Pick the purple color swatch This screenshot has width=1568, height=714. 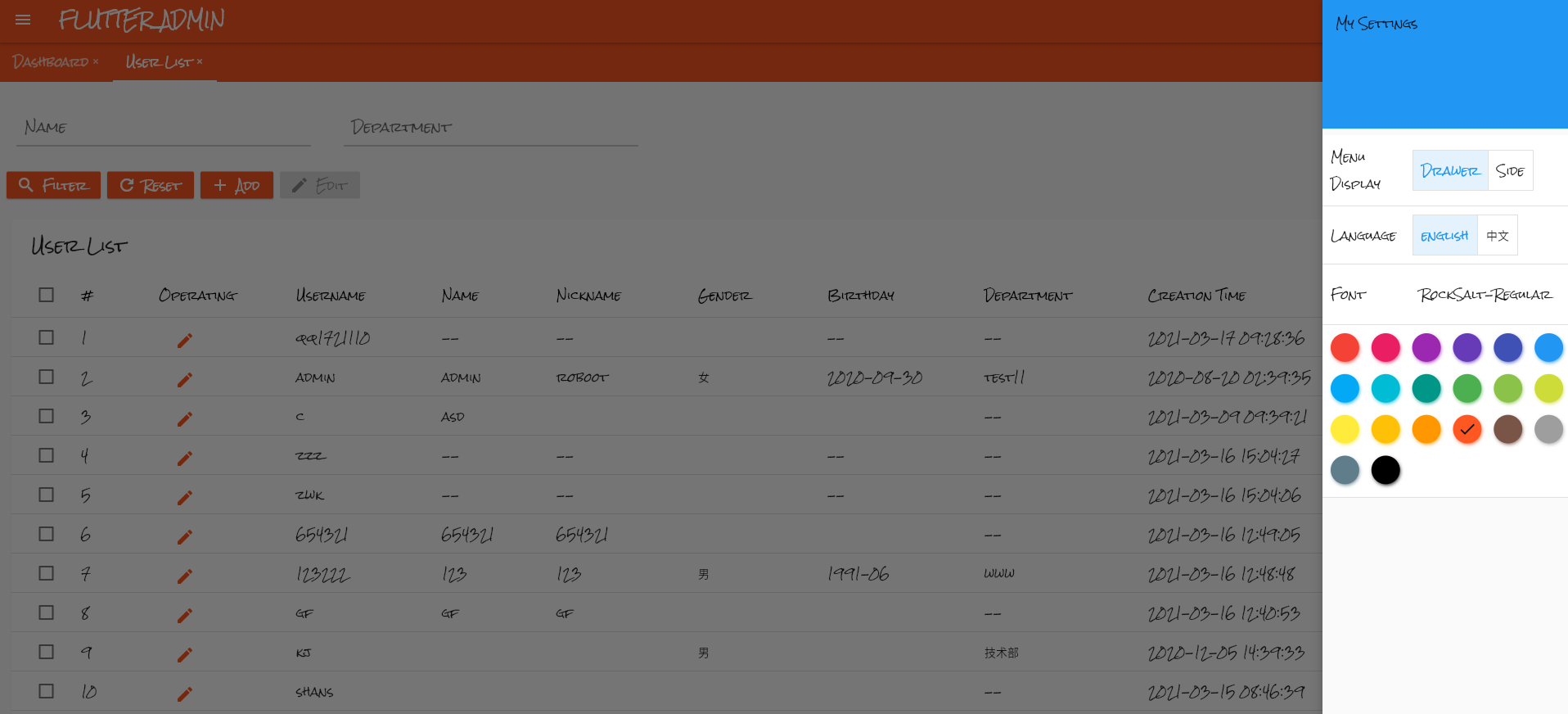[1426, 347]
